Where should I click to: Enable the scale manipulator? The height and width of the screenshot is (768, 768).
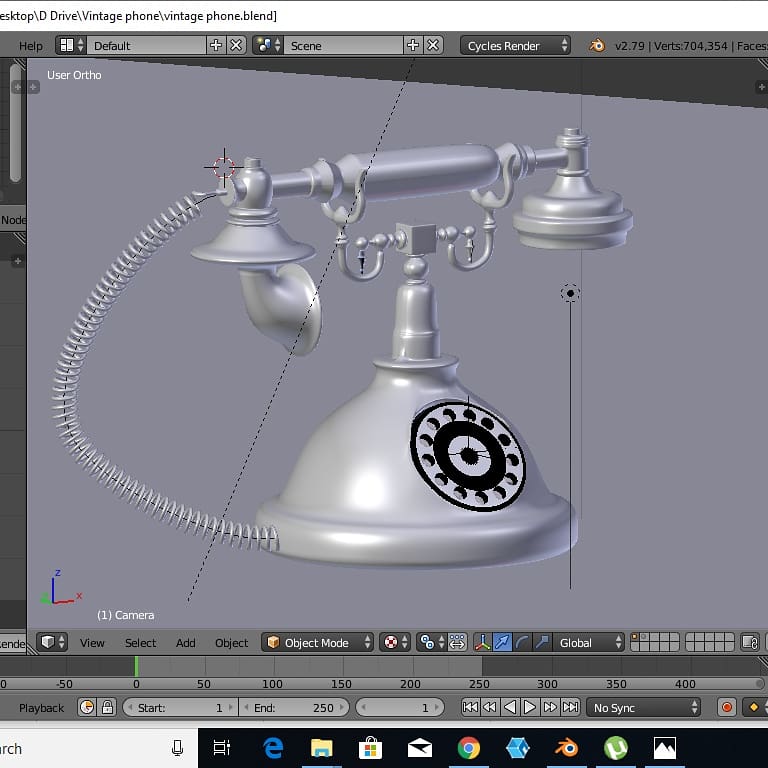click(542, 642)
